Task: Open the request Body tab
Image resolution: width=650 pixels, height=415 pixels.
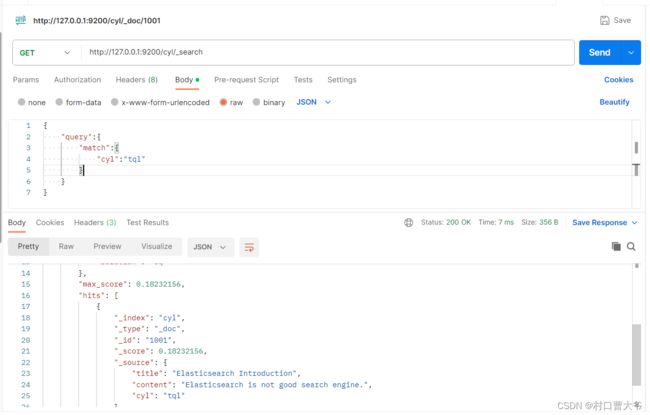Action: [187, 80]
